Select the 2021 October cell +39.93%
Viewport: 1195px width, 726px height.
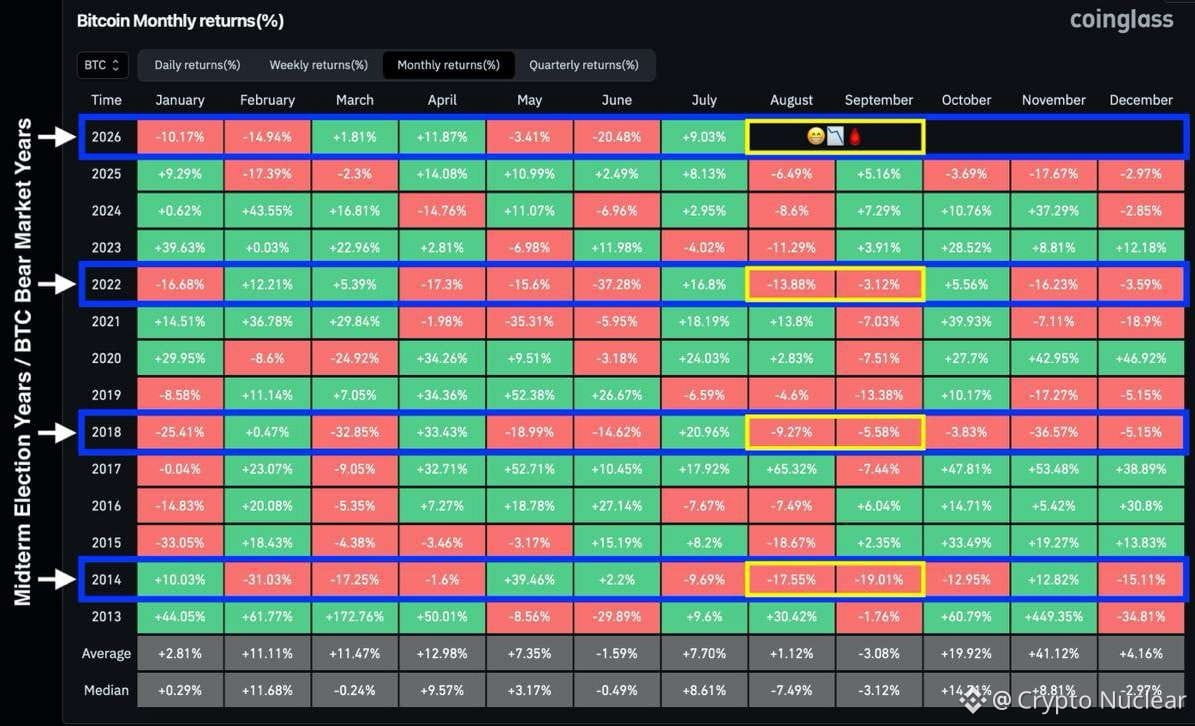[x=966, y=321]
